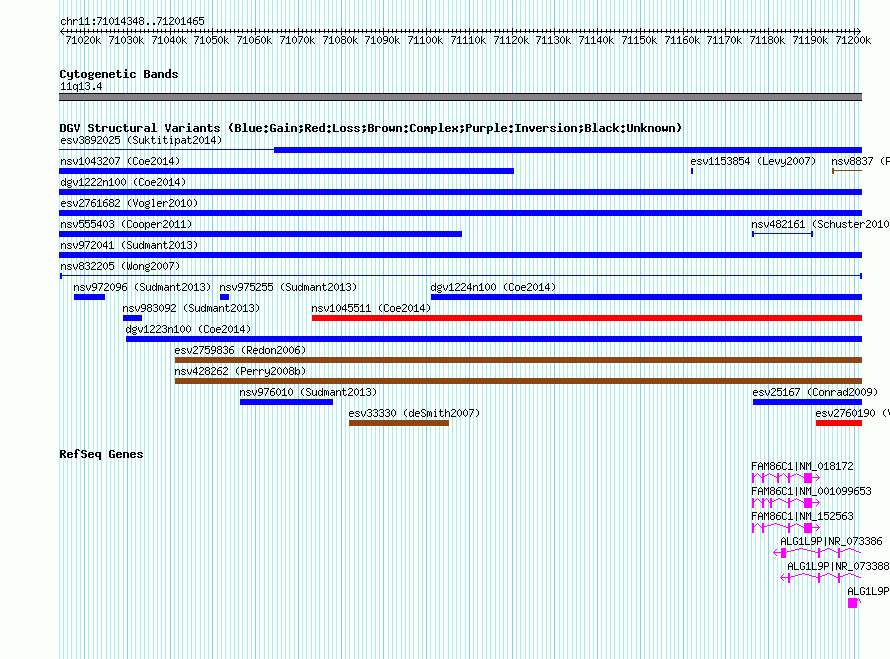Select the nsv972096 (Sudmant2013) blue bar

pos(89,297)
